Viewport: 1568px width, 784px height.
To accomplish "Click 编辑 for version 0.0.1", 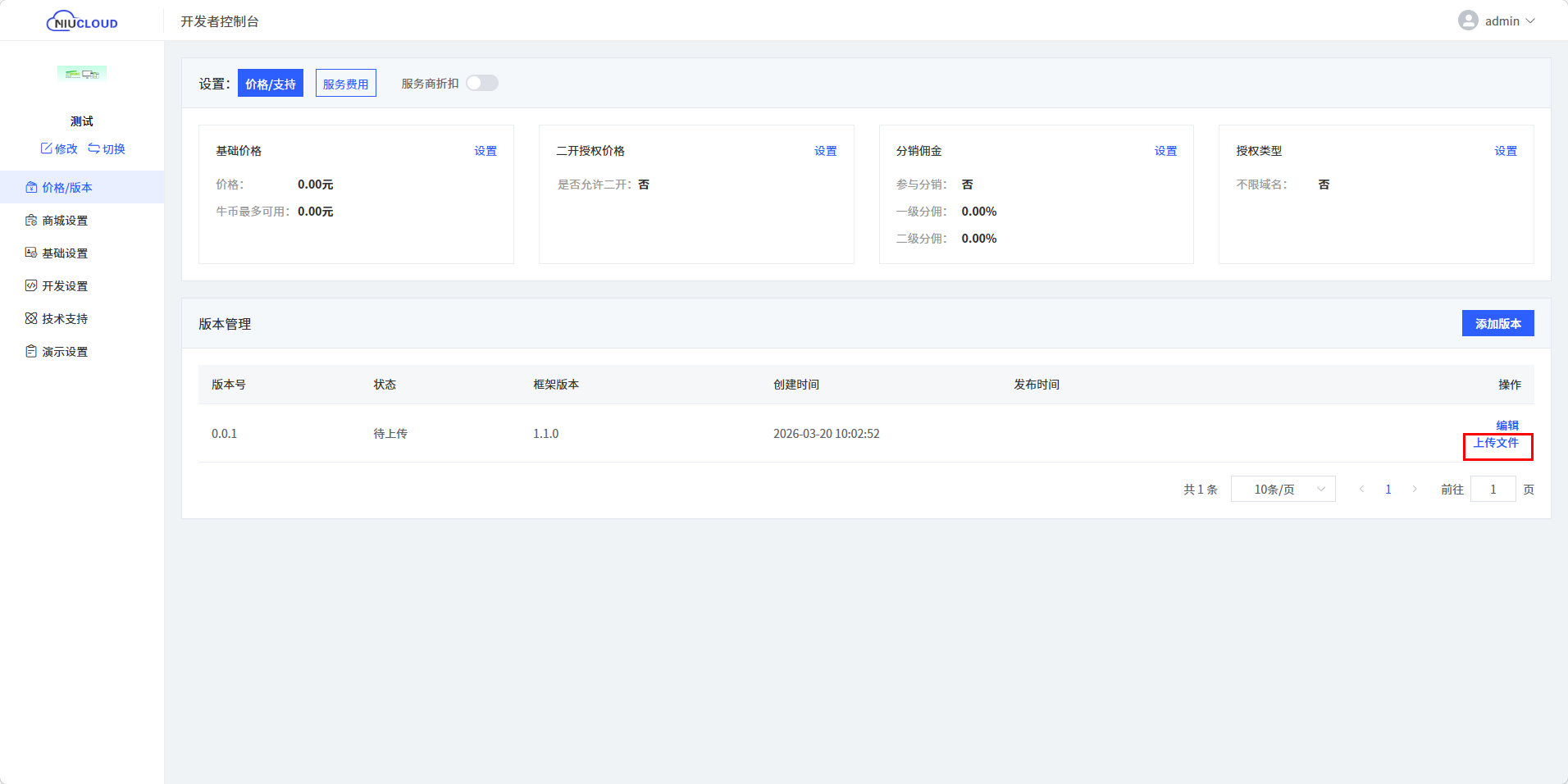I will (x=1506, y=425).
